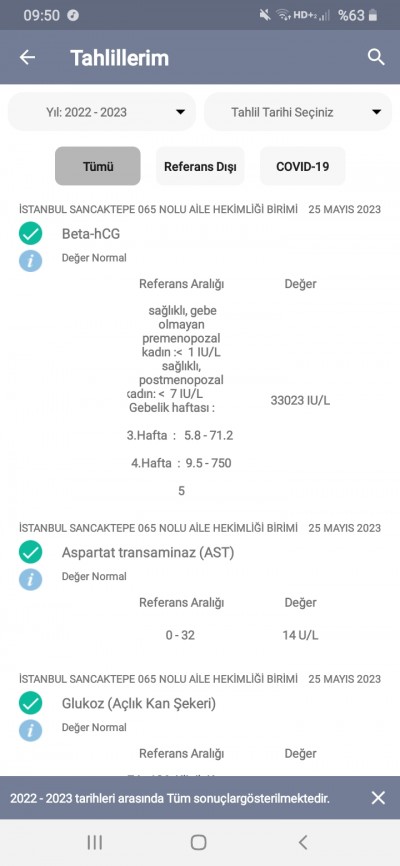Screen dimensions: 400x866
Task: Tap the green checkmark beside Glukoz
Action: (30, 703)
